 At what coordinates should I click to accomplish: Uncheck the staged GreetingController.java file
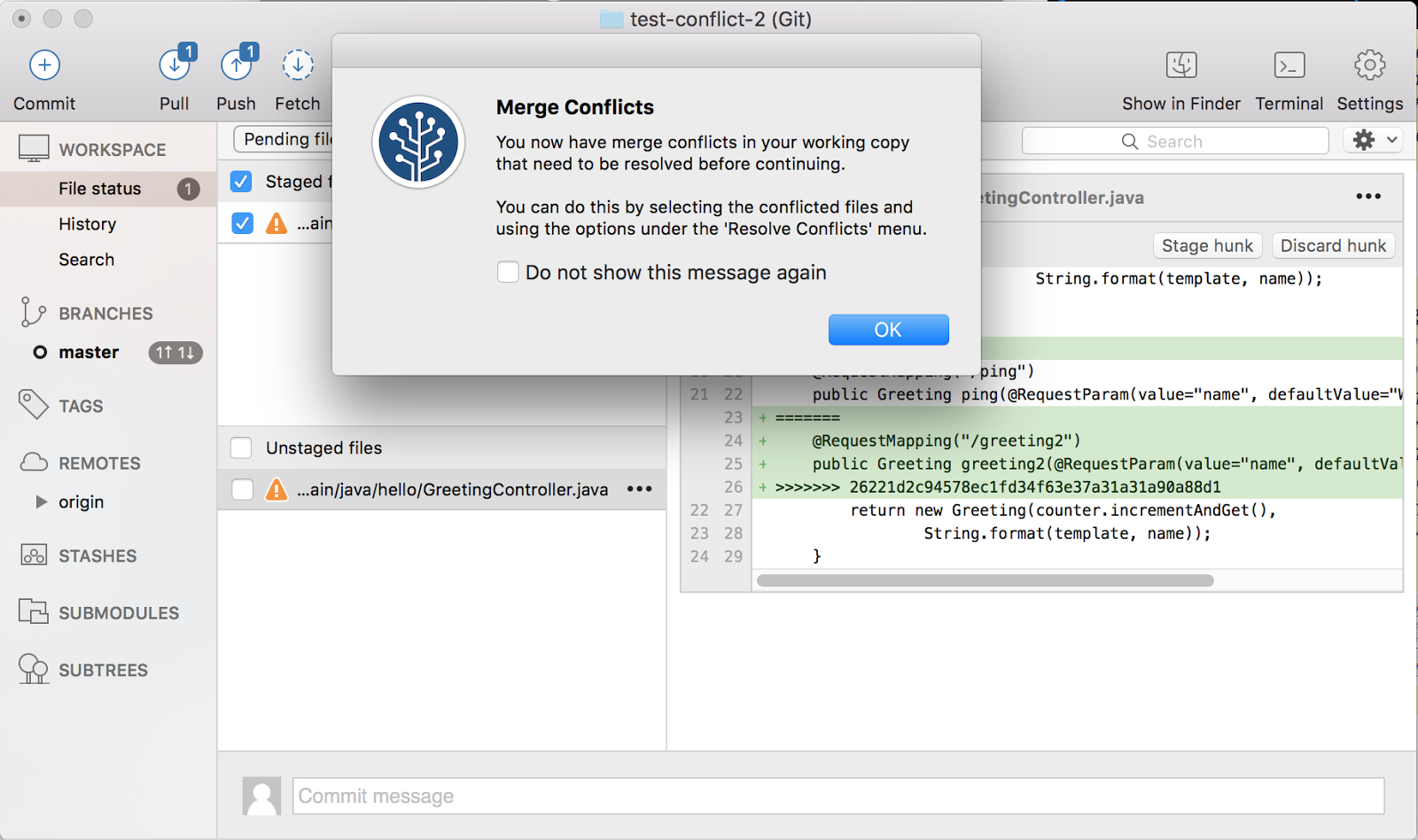(x=241, y=223)
